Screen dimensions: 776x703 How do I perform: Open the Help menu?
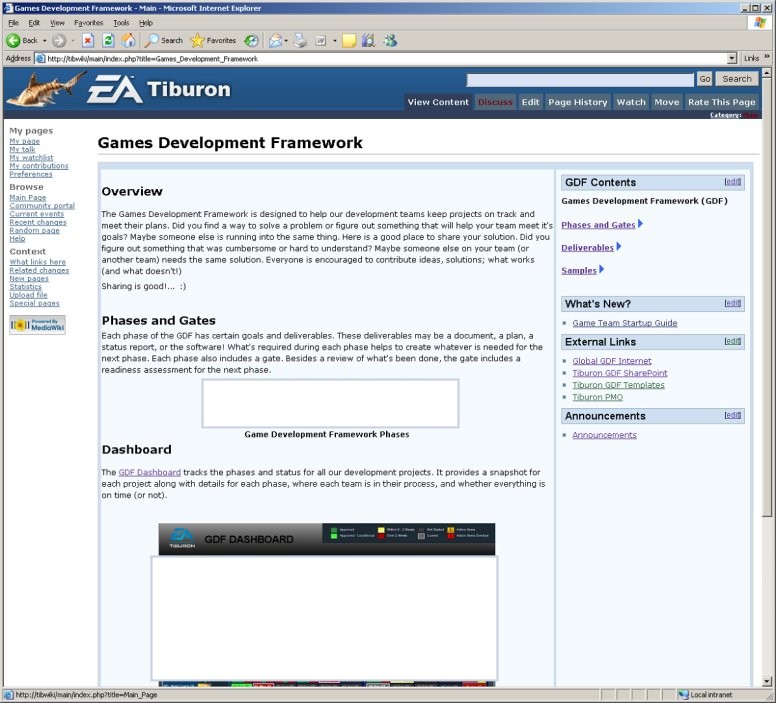pos(146,23)
